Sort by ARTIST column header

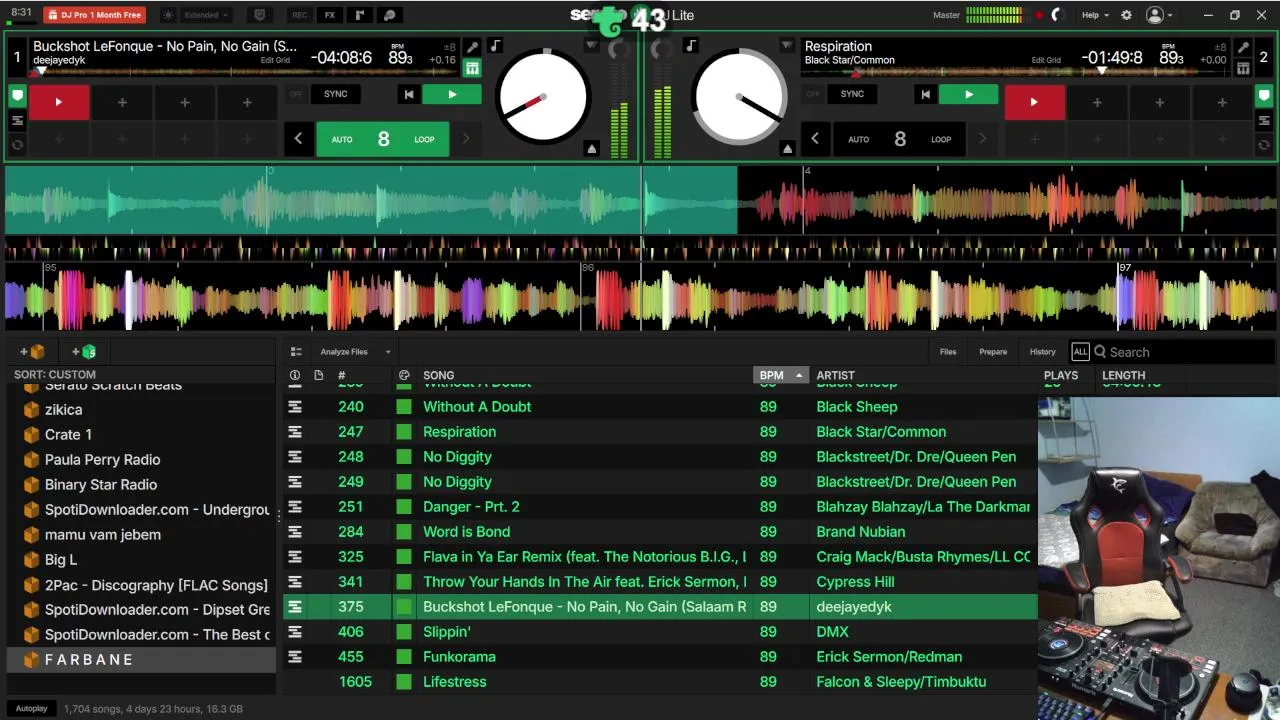click(x=836, y=376)
